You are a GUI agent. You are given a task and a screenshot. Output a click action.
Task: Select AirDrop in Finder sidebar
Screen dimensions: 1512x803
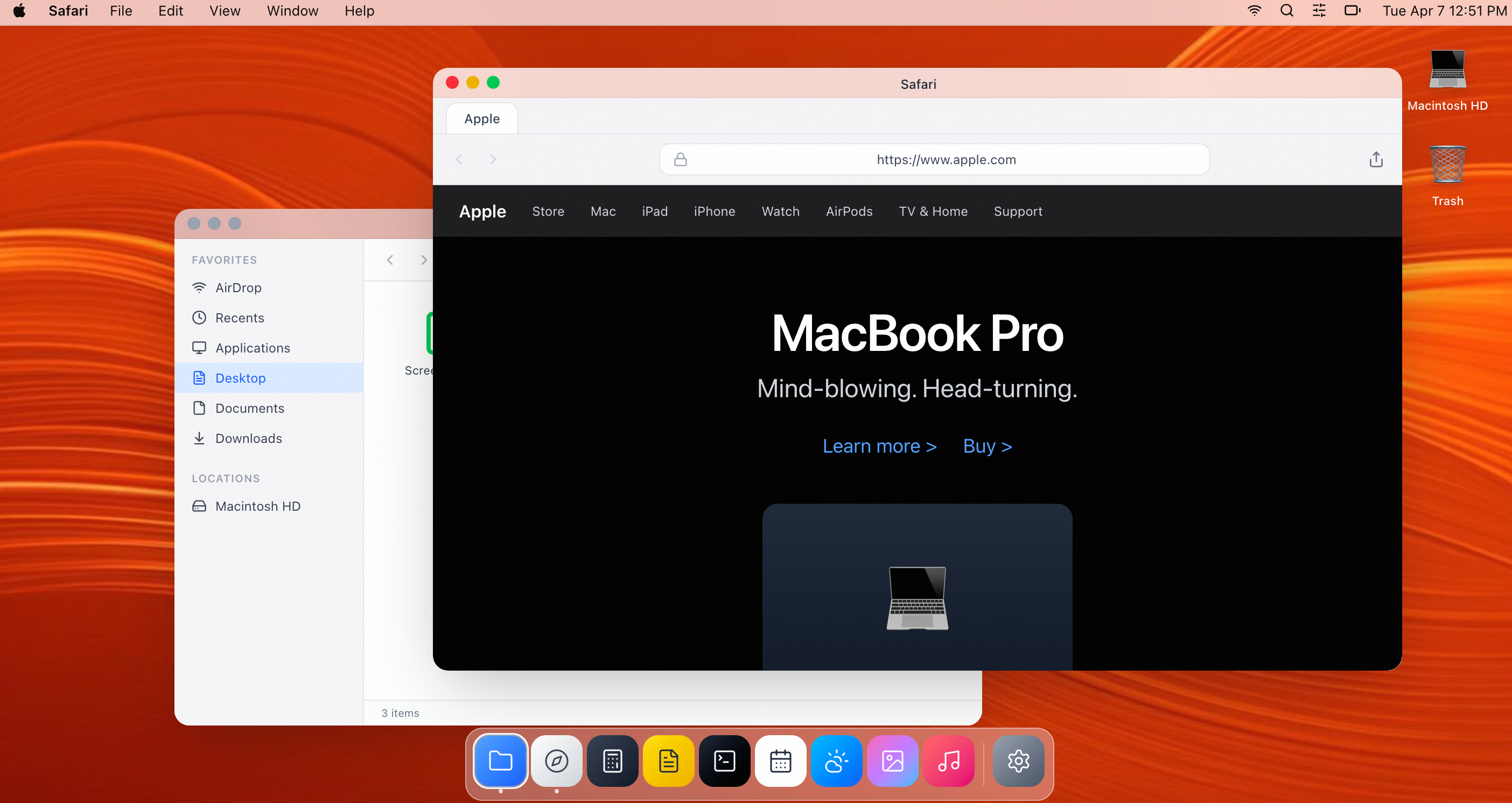pos(269,287)
